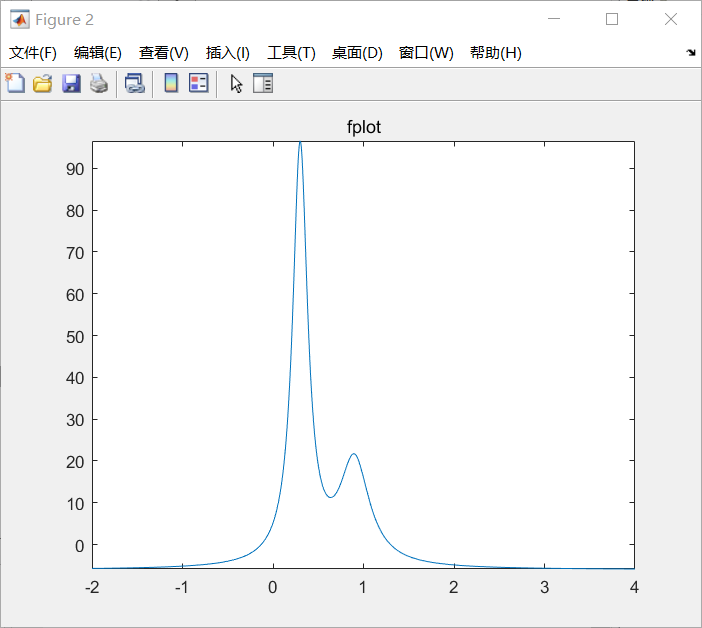
Task: Open file with the folder icon
Action: [43, 84]
